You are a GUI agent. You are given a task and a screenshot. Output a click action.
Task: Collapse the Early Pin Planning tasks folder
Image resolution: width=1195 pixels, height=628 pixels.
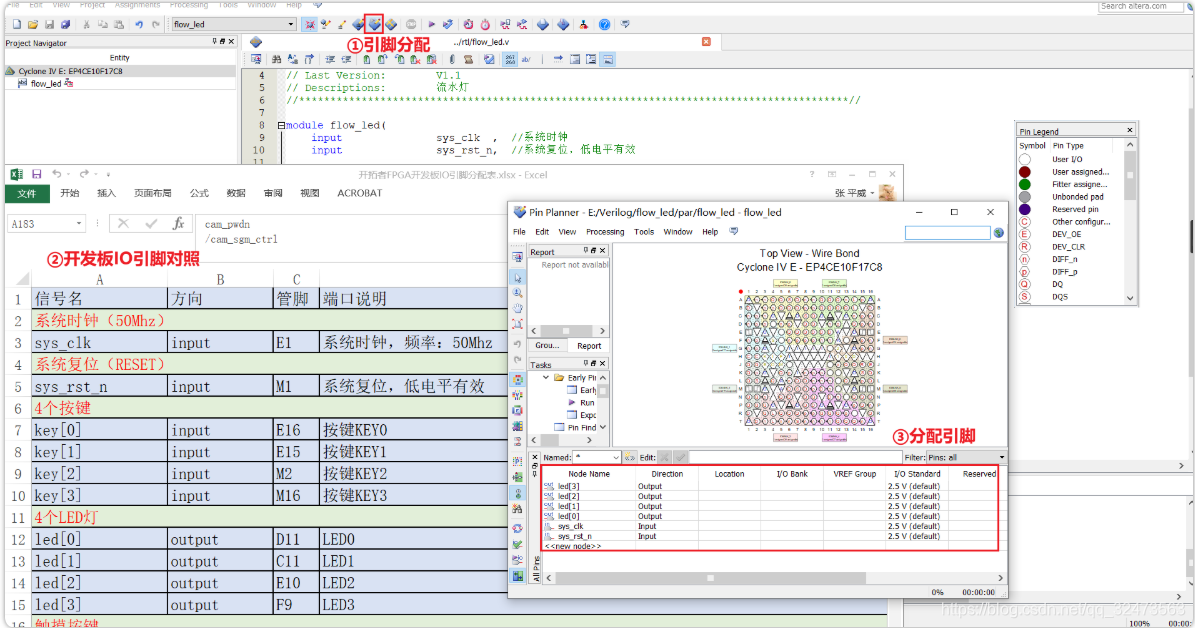click(546, 377)
